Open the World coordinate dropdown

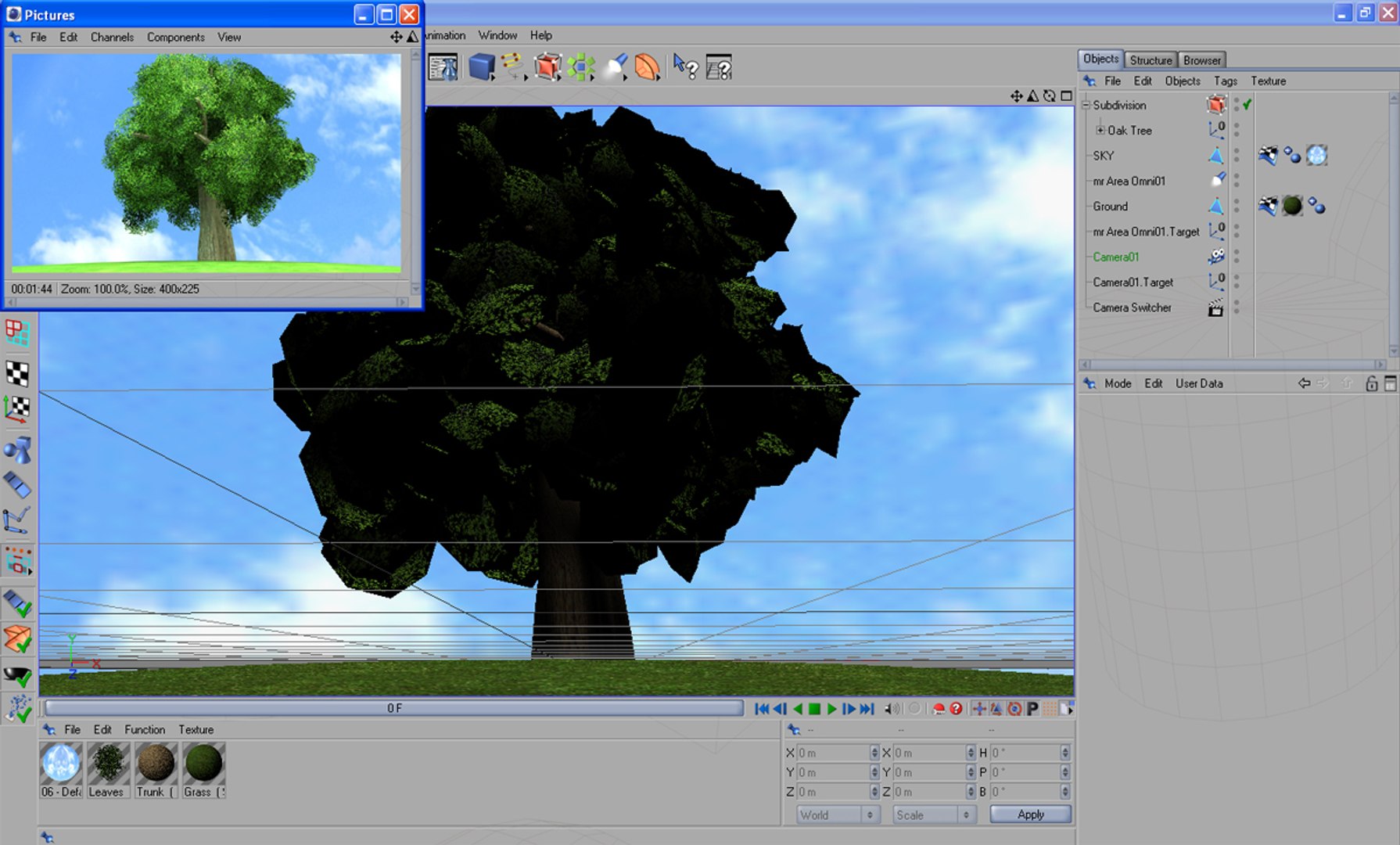(x=838, y=814)
